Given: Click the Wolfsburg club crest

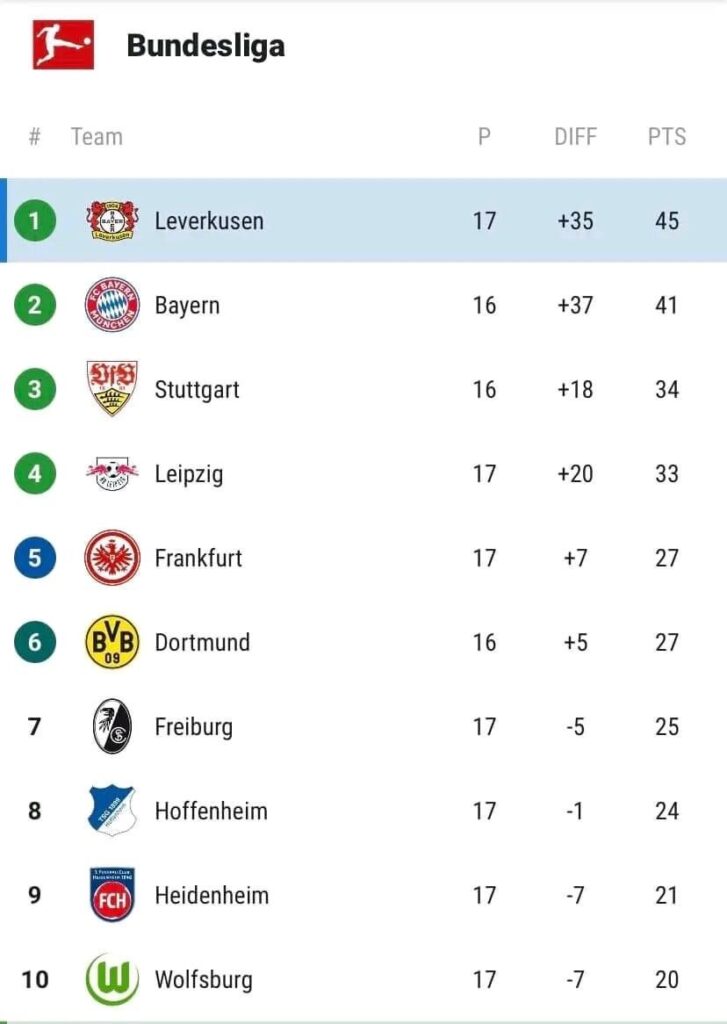Looking at the screenshot, I should click(x=112, y=979).
